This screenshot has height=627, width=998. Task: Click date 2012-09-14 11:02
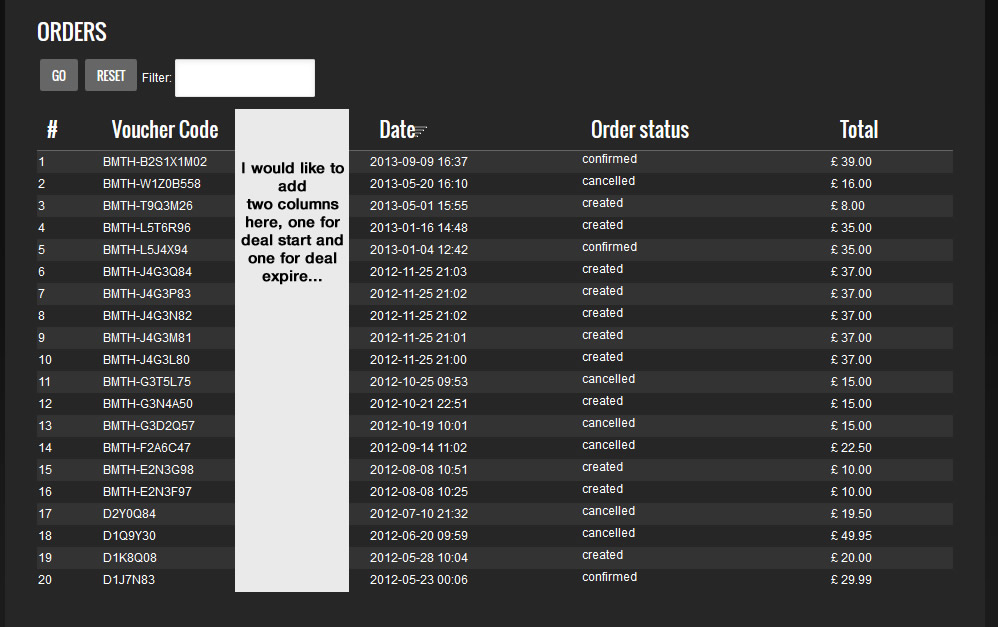[418, 447]
